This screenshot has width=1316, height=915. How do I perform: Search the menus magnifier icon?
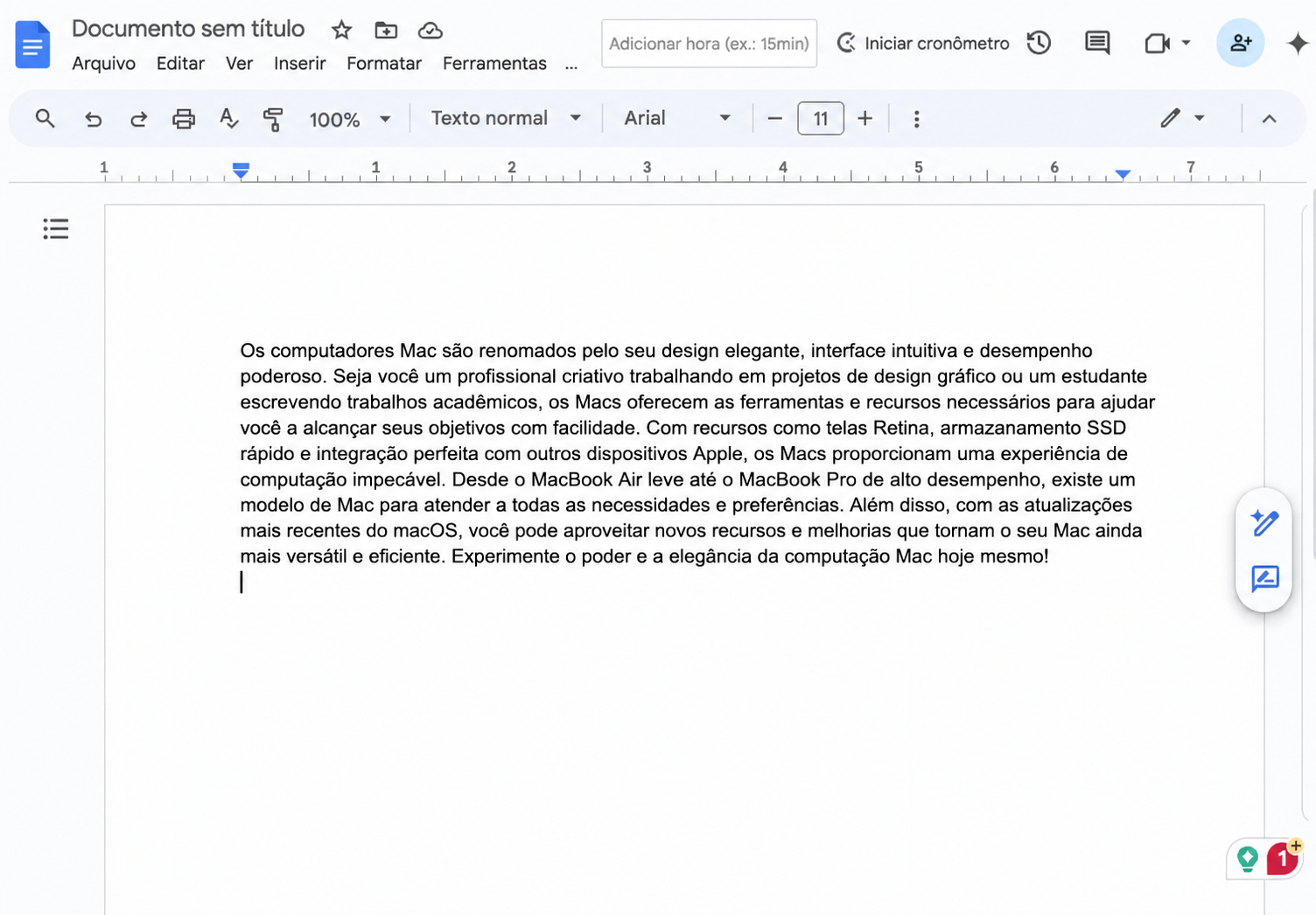(45, 118)
